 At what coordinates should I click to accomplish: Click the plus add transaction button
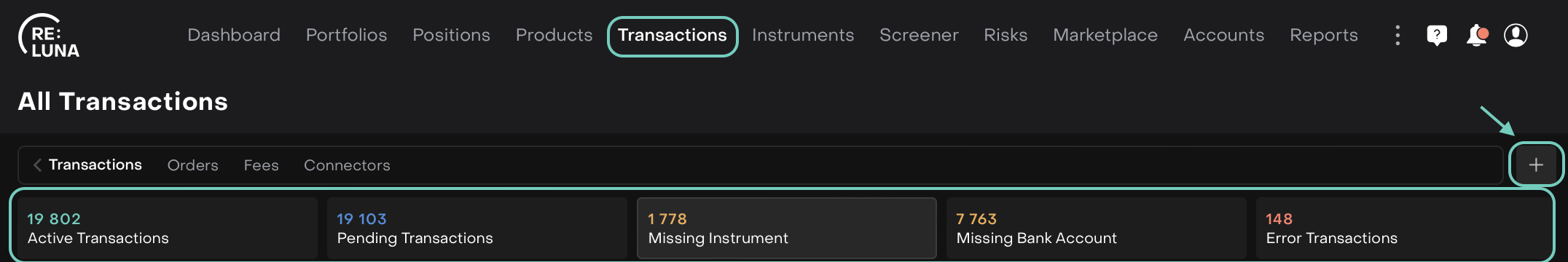(x=1536, y=165)
